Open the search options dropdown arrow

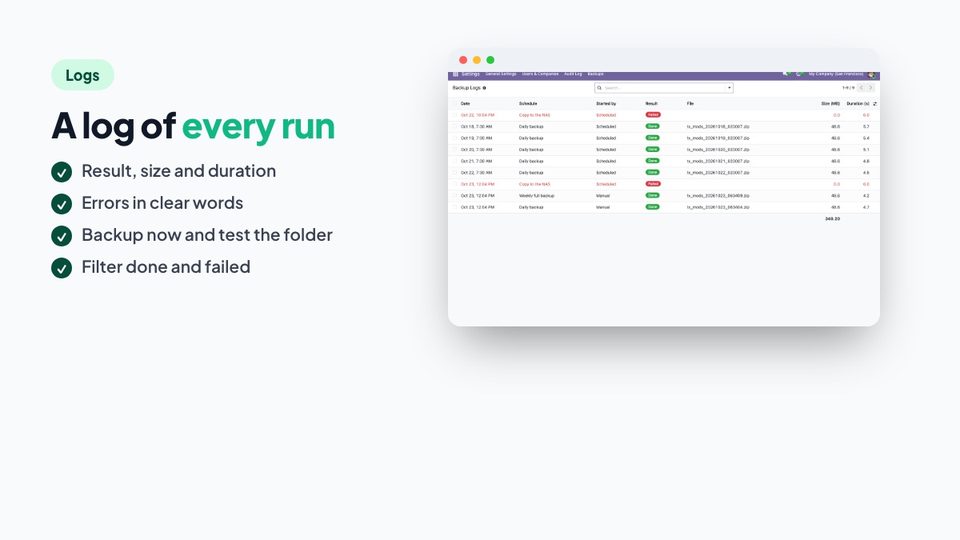[729, 88]
